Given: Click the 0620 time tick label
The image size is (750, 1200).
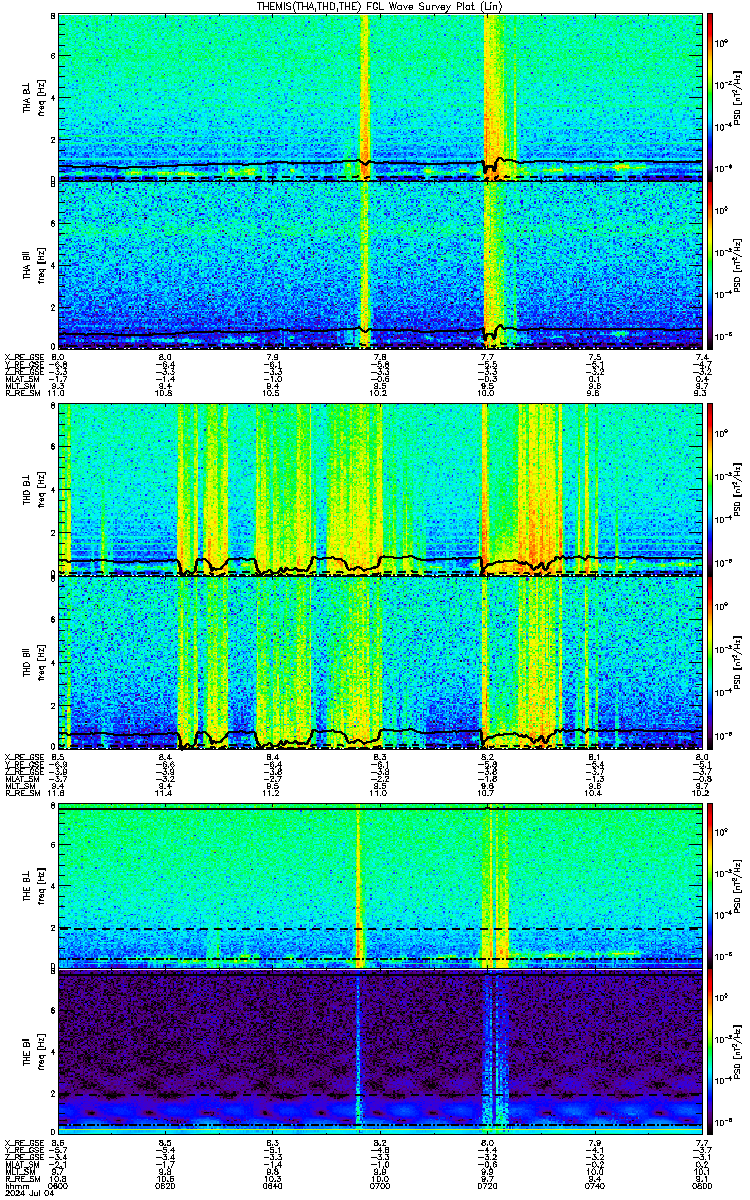Looking at the screenshot, I should pyautogui.click(x=166, y=1184).
